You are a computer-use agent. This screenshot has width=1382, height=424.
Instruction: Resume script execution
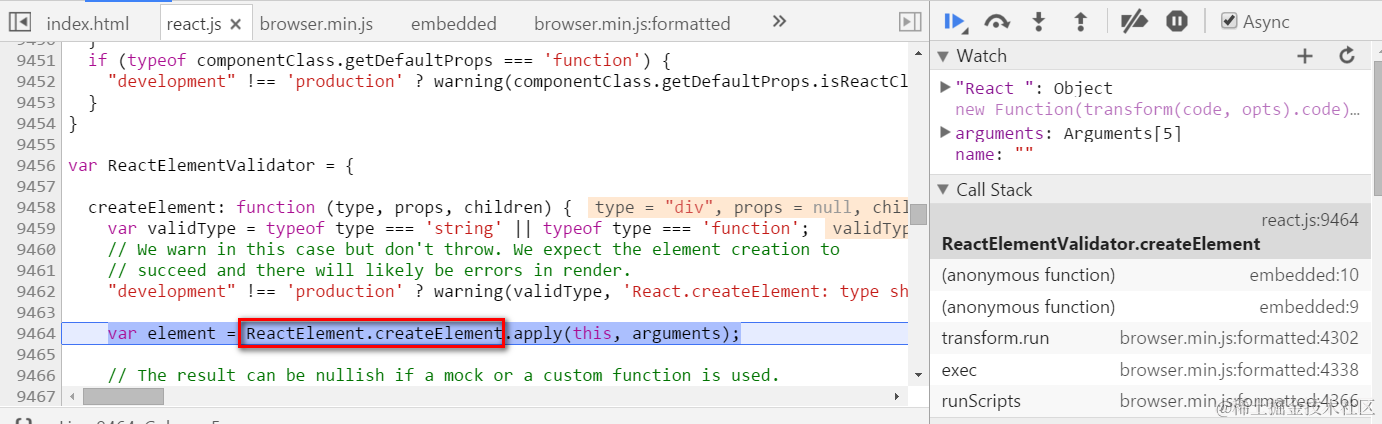tap(954, 21)
